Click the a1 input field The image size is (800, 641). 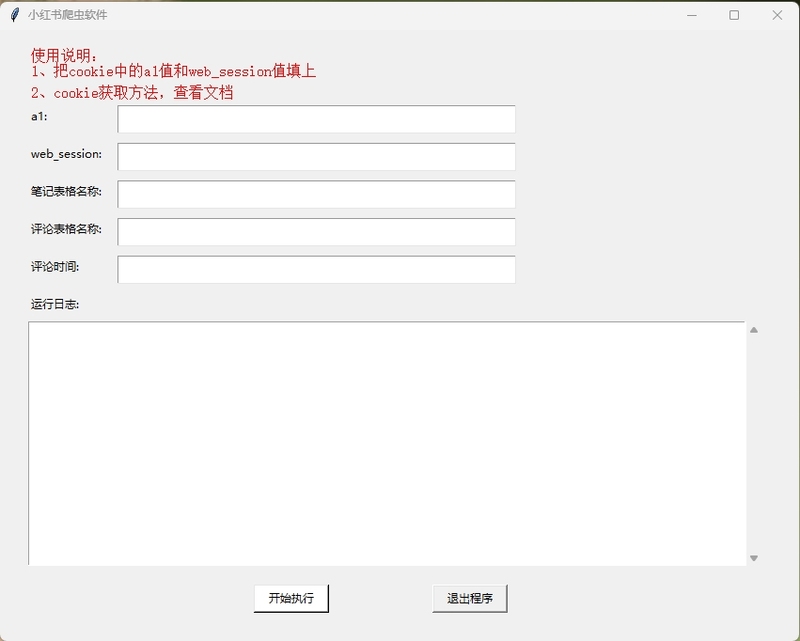tap(316, 119)
